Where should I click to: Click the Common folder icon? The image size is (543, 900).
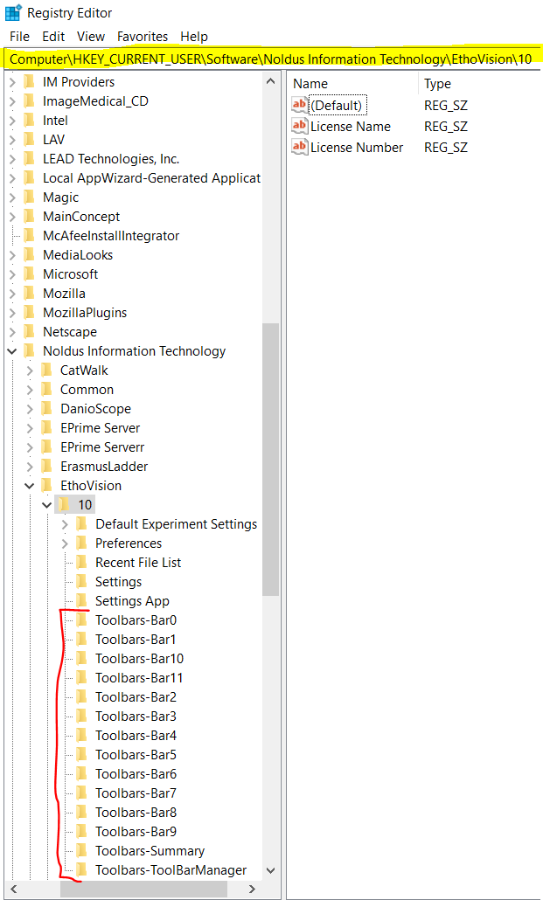pos(46,390)
